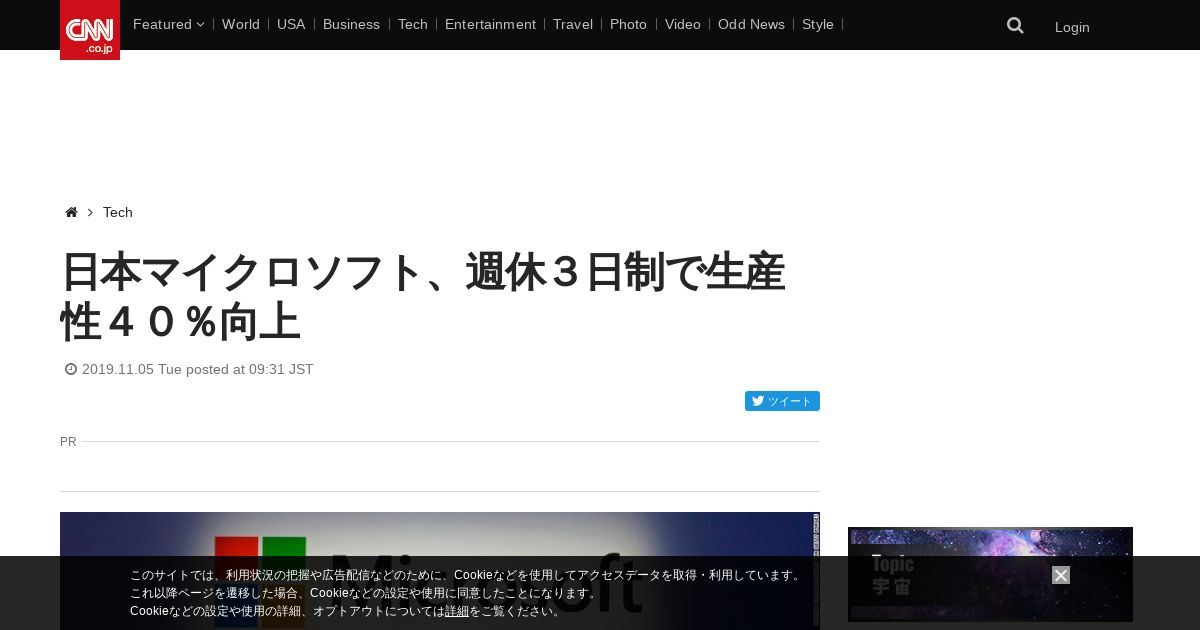Open the Video section
Viewport: 1200px width, 630px height.
click(683, 24)
